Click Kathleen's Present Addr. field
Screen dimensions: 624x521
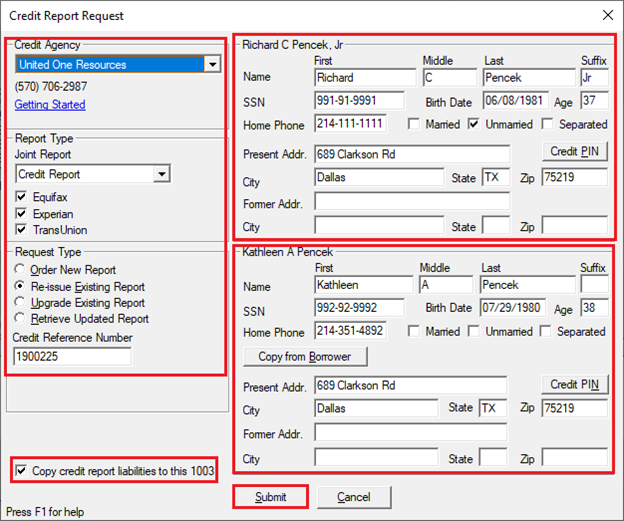[411, 385]
